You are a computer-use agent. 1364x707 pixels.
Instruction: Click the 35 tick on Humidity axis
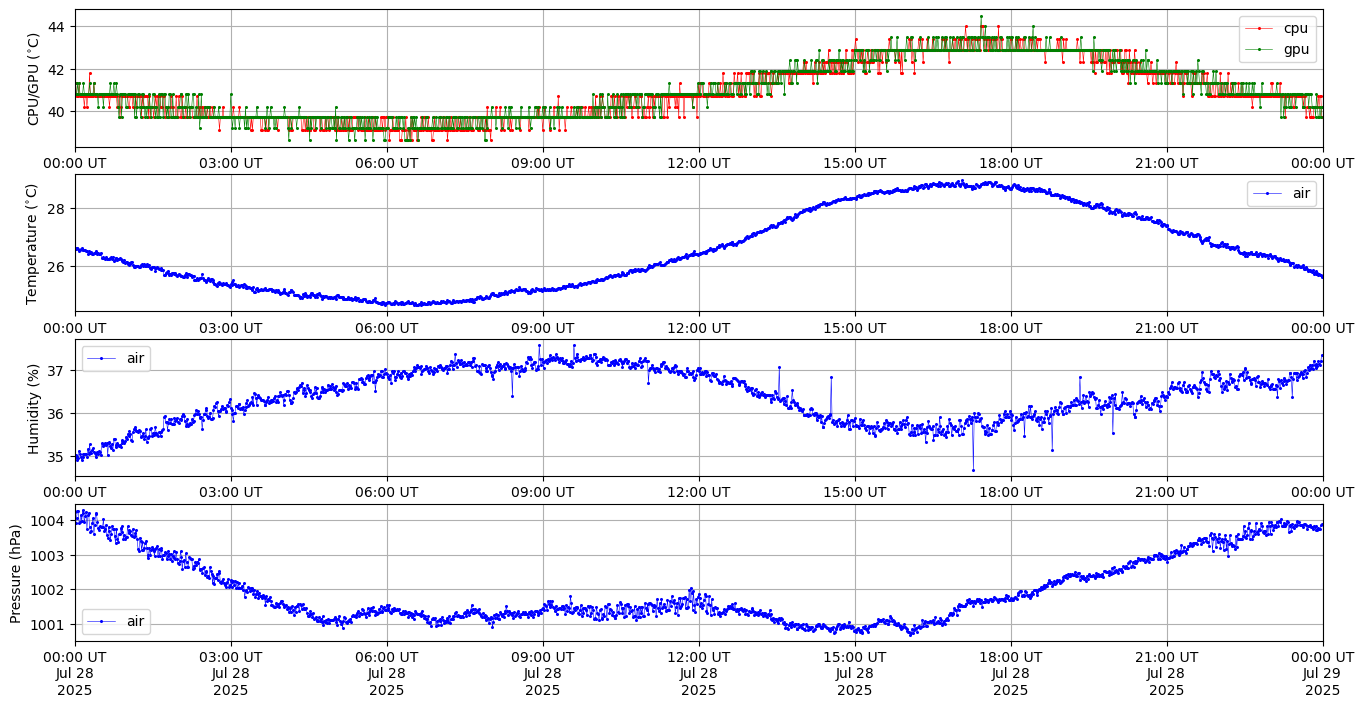(x=58, y=457)
